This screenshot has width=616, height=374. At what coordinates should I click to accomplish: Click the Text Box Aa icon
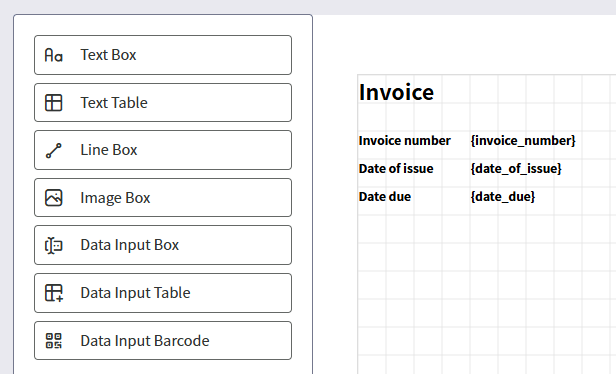(x=53, y=55)
